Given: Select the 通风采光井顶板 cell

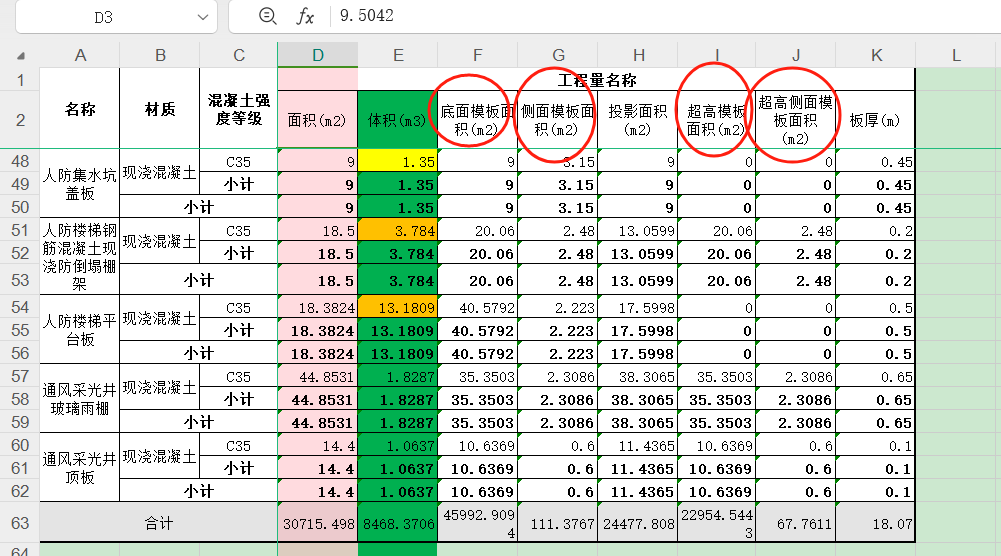Looking at the screenshot, I should click(x=80, y=468).
